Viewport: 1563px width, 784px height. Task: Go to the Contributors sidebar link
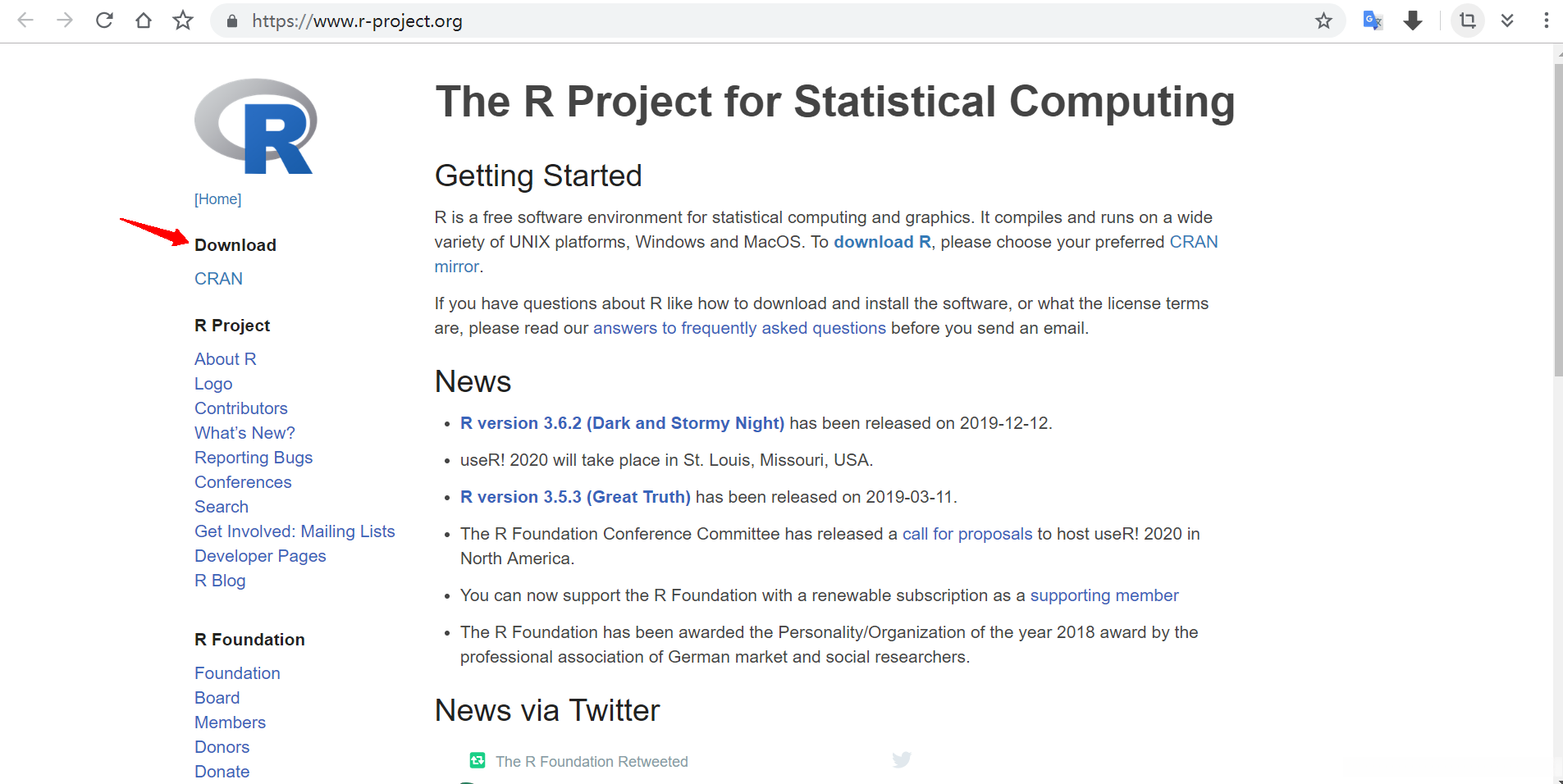click(240, 408)
